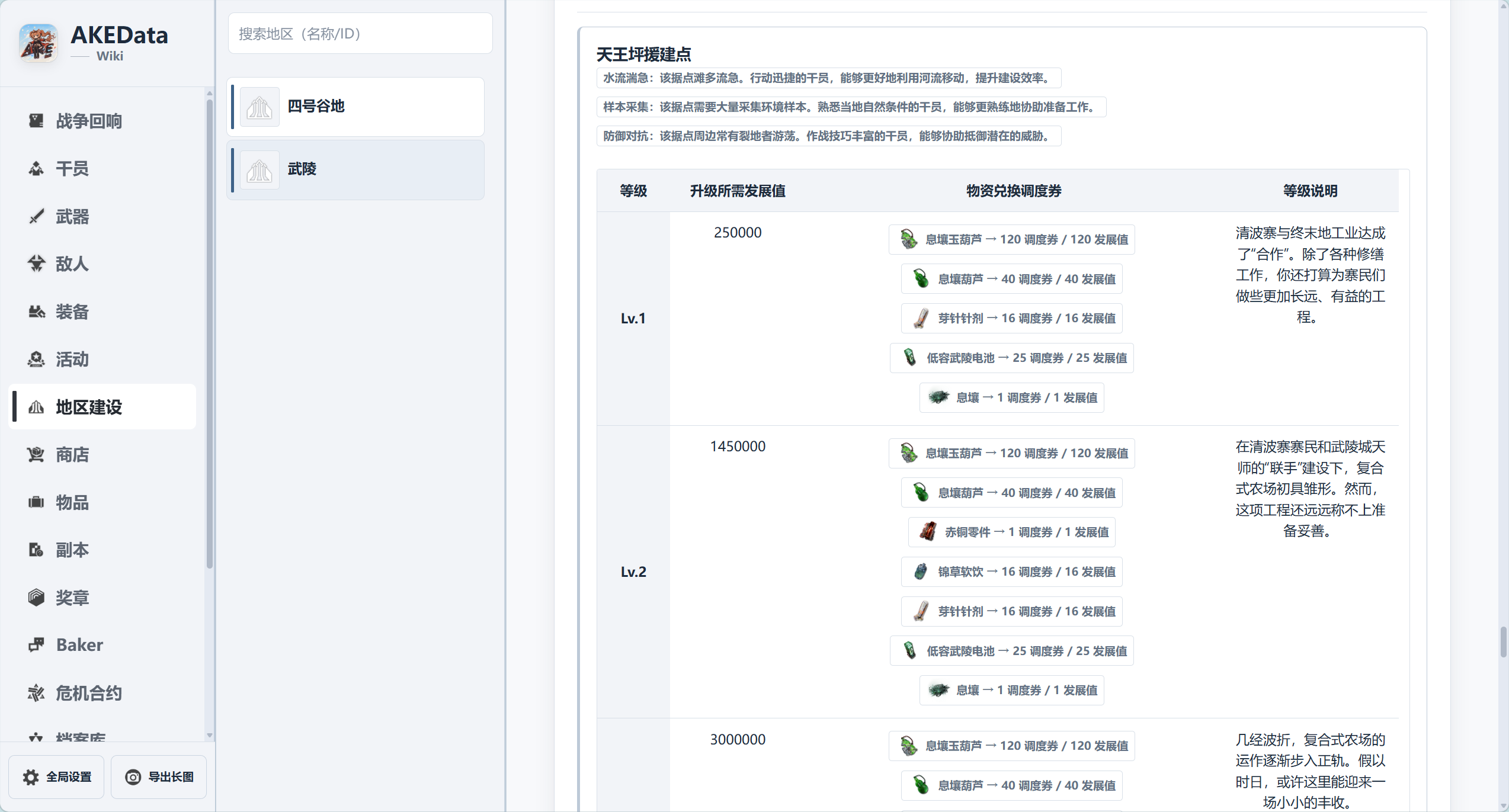Click the Baker menu icon

36,645
